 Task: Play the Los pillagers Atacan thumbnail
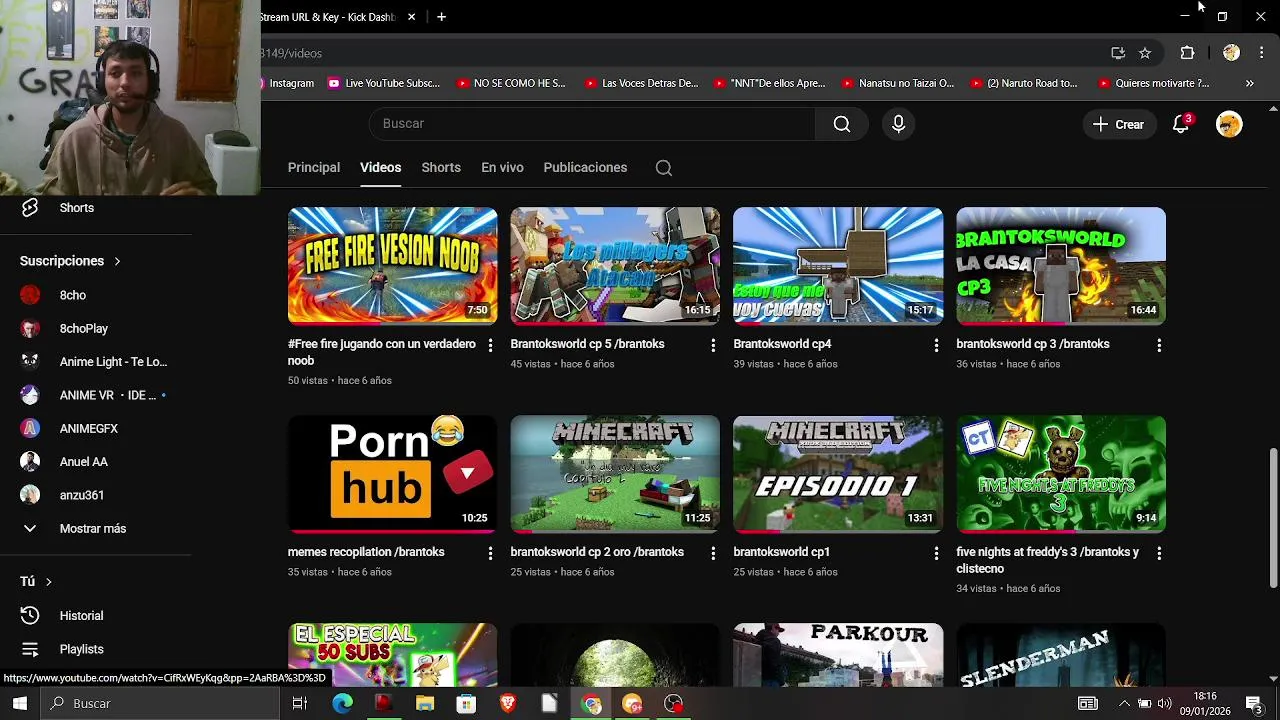(x=615, y=266)
